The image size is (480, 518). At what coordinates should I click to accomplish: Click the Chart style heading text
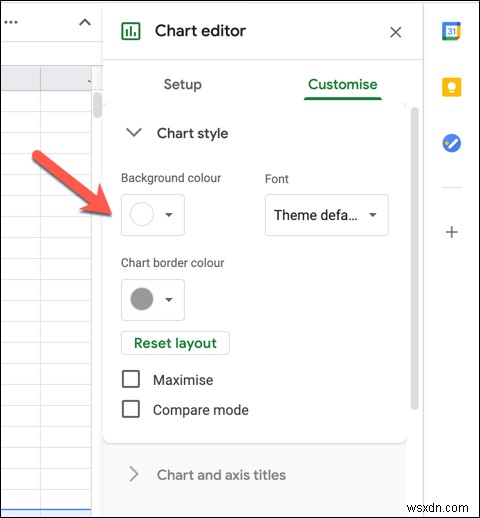tap(192, 133)
